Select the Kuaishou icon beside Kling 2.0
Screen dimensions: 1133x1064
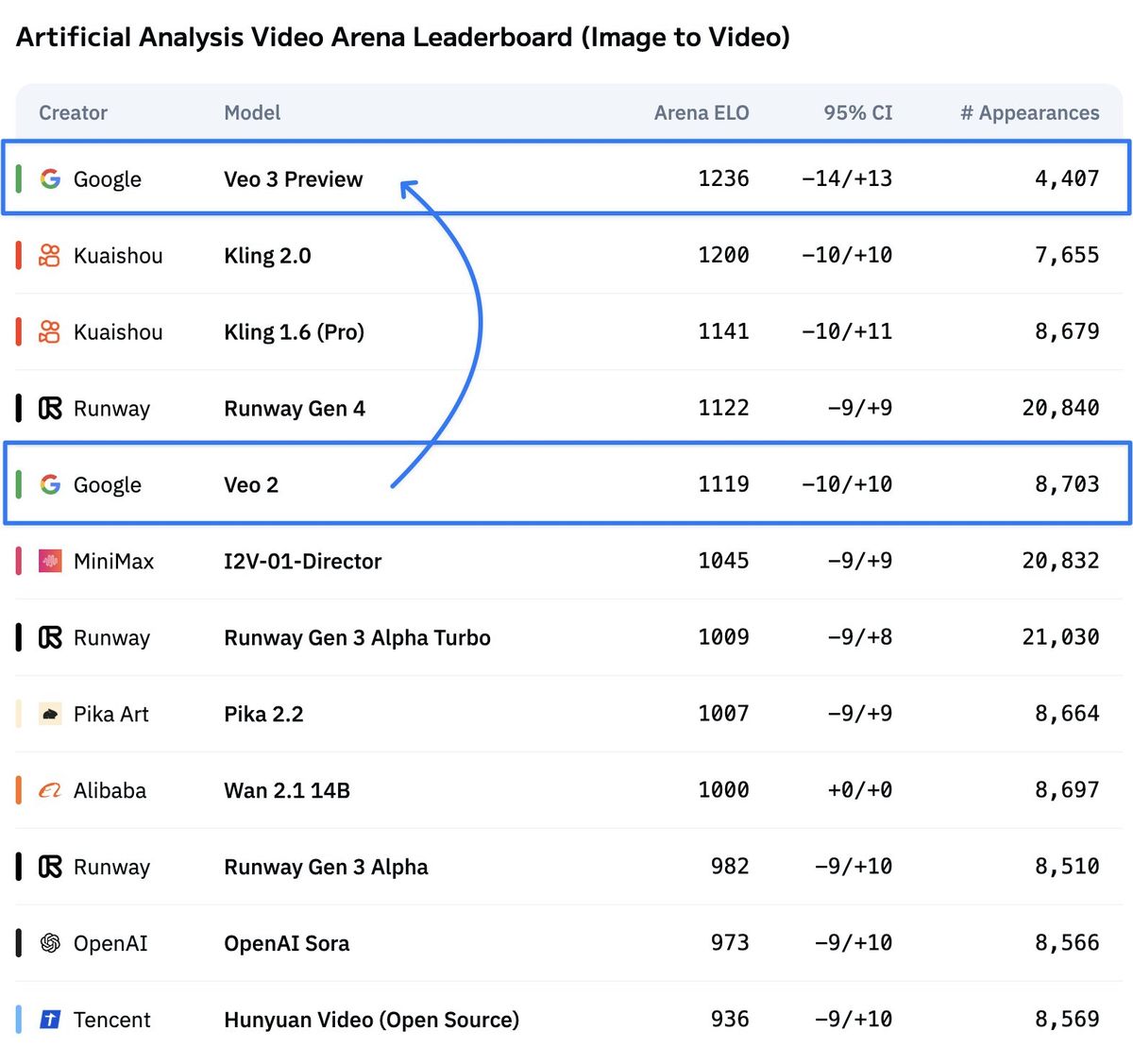[49, 255]
